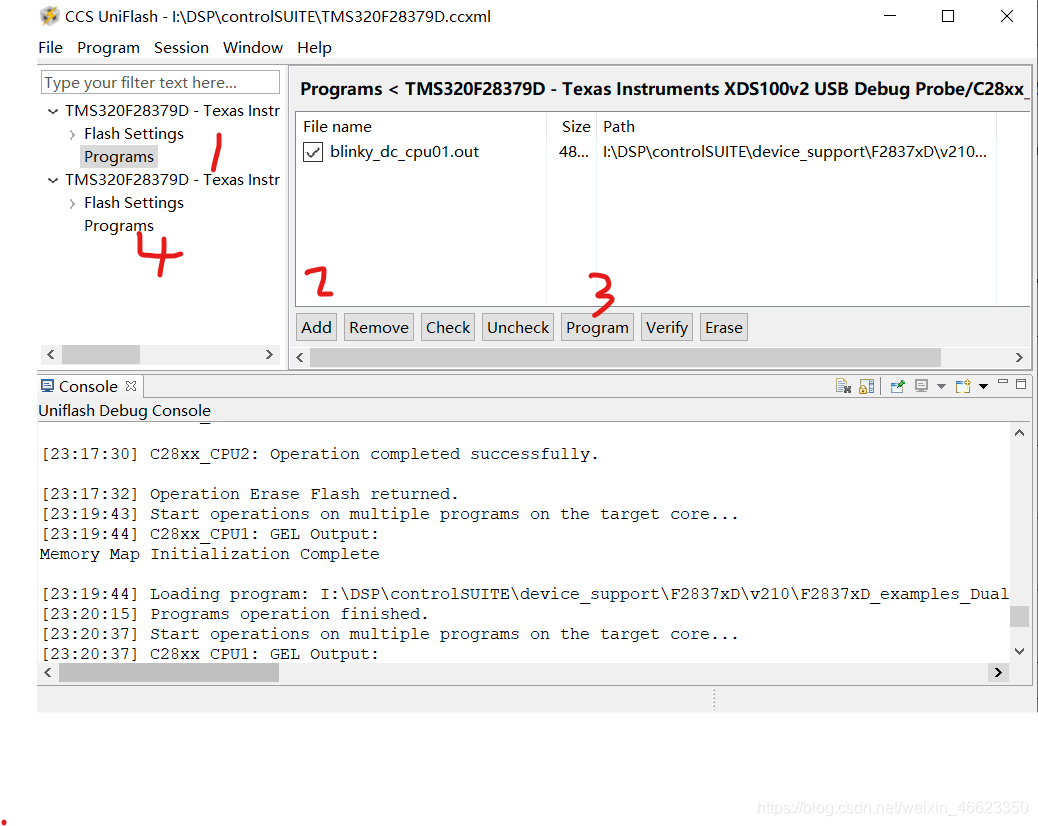Screen dimensions: 1038x826
Task: Click the tree panel horizontal scrollbar thumb
Action: point(101,355)
